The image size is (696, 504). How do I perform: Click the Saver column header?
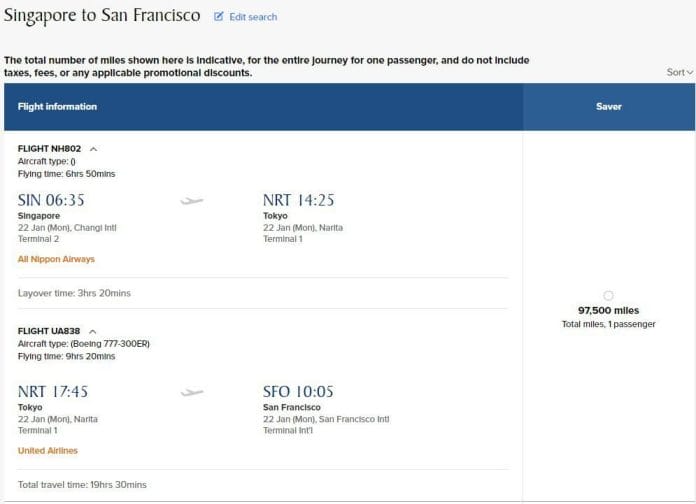[609, 107]
